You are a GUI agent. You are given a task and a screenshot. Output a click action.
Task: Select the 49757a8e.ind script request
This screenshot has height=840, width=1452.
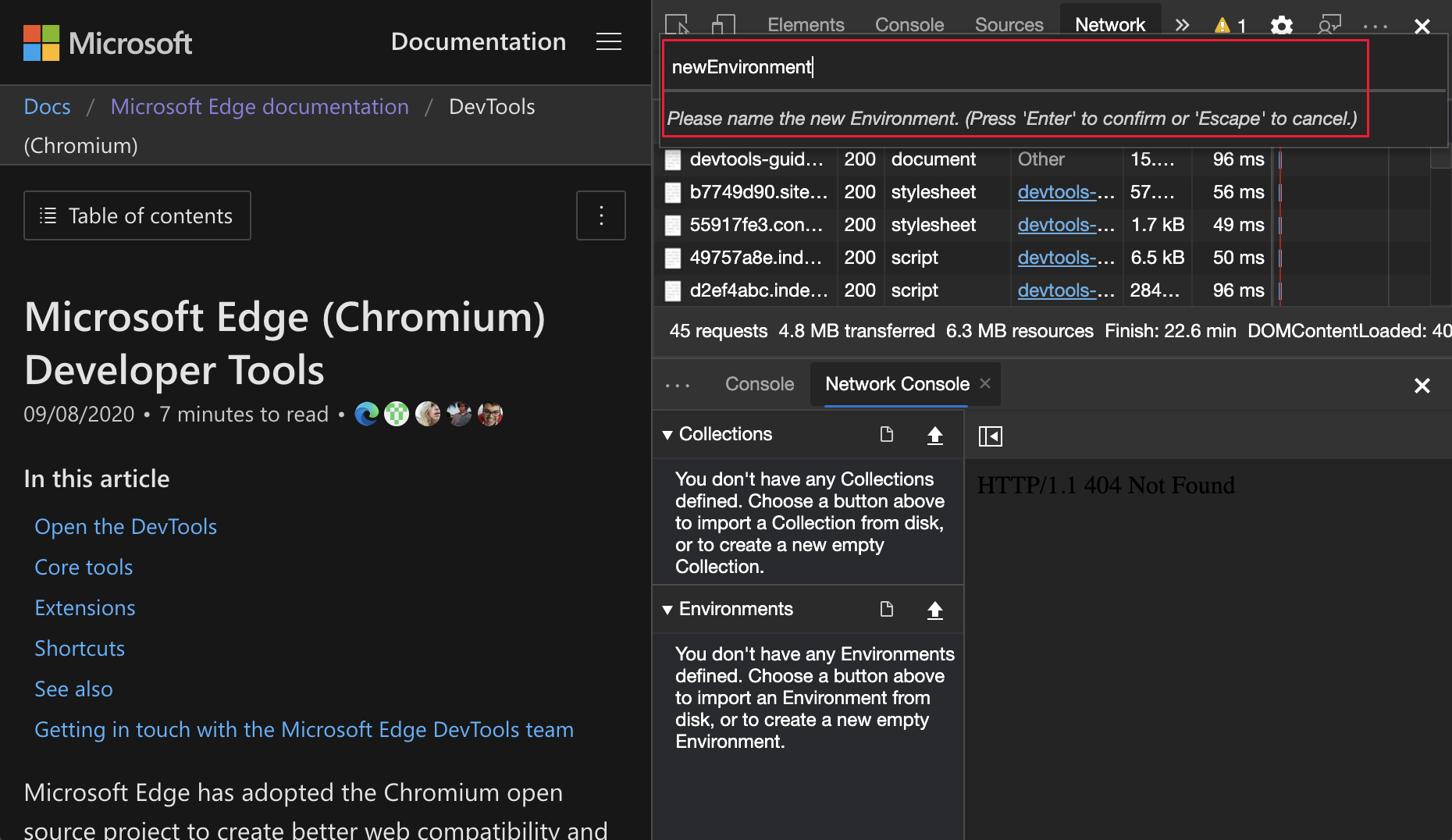click(x=968, y=258)
